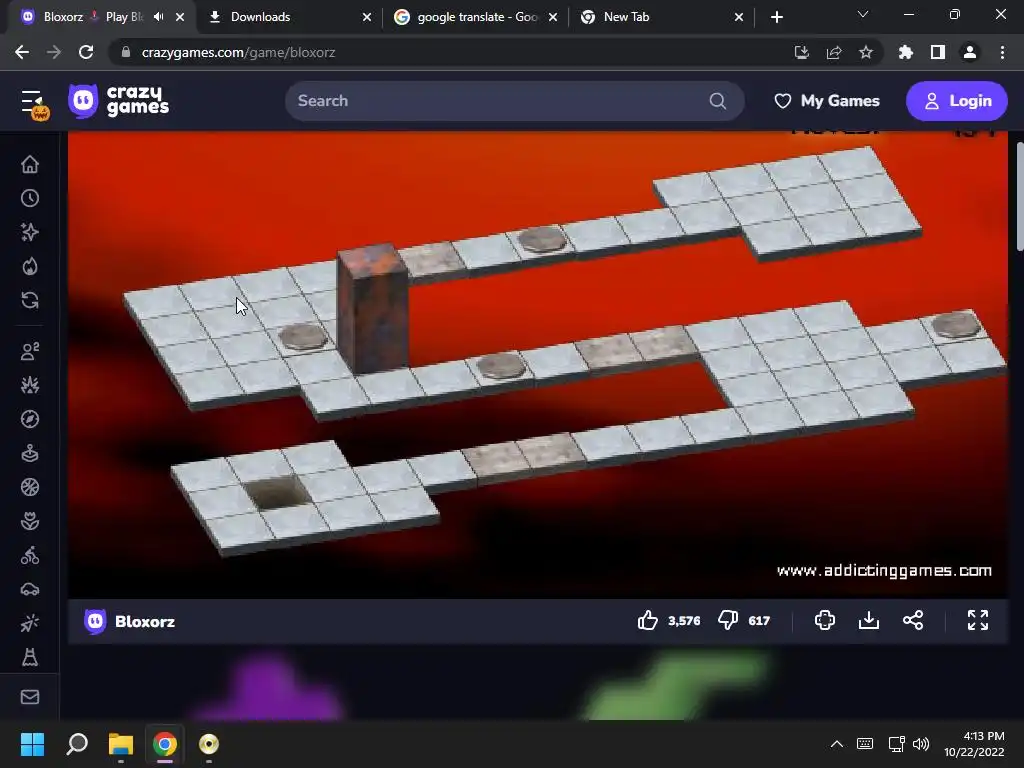This screenshot has height=768, width=1024.
Task: Open the dress-up category icon
Action: (30, 657)
